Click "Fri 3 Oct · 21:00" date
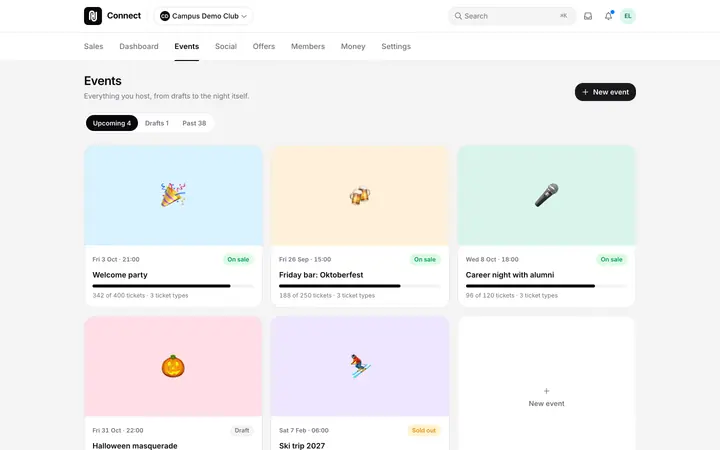 tap(116, 259)
